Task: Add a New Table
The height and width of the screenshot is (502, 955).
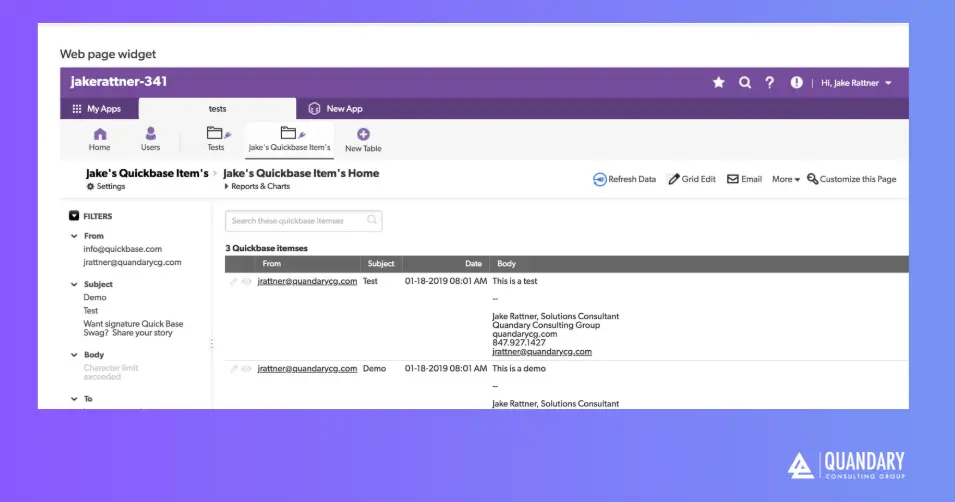Action: pos(363,140)
